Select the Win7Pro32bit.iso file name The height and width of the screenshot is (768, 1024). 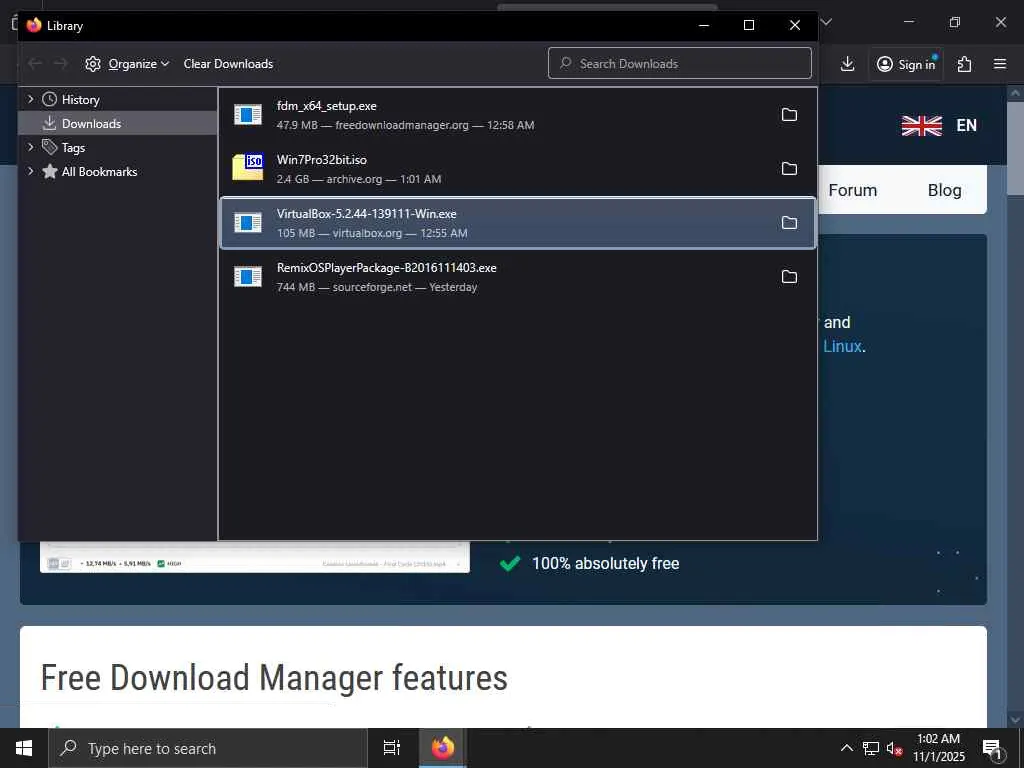pyautogui.click(x=321, y=160)
